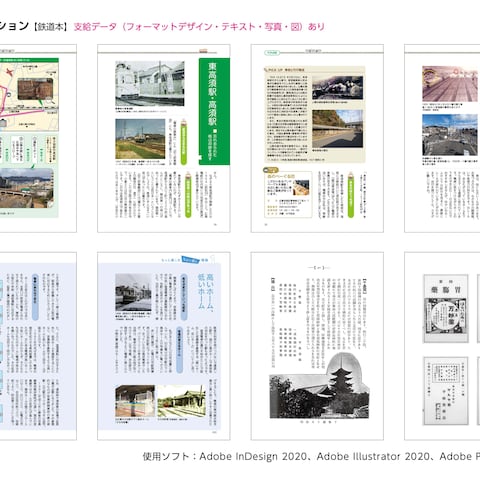Select the small yellow-bordered info box with photo
The height and width of the screenshot is (480, 480).
288,194
